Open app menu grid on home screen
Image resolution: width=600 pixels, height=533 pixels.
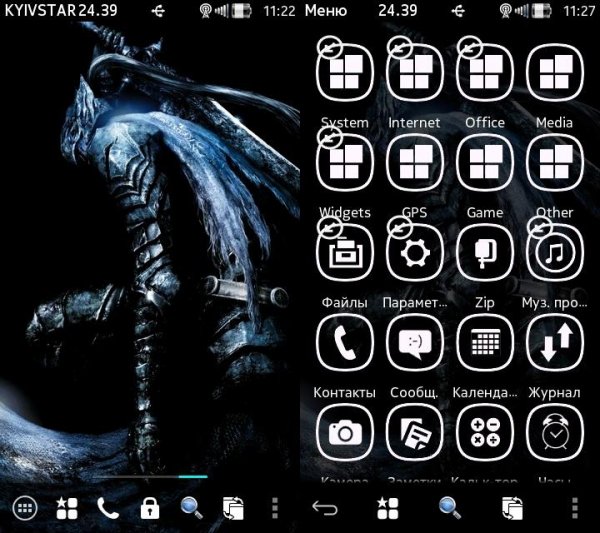(x=25, y=508)
